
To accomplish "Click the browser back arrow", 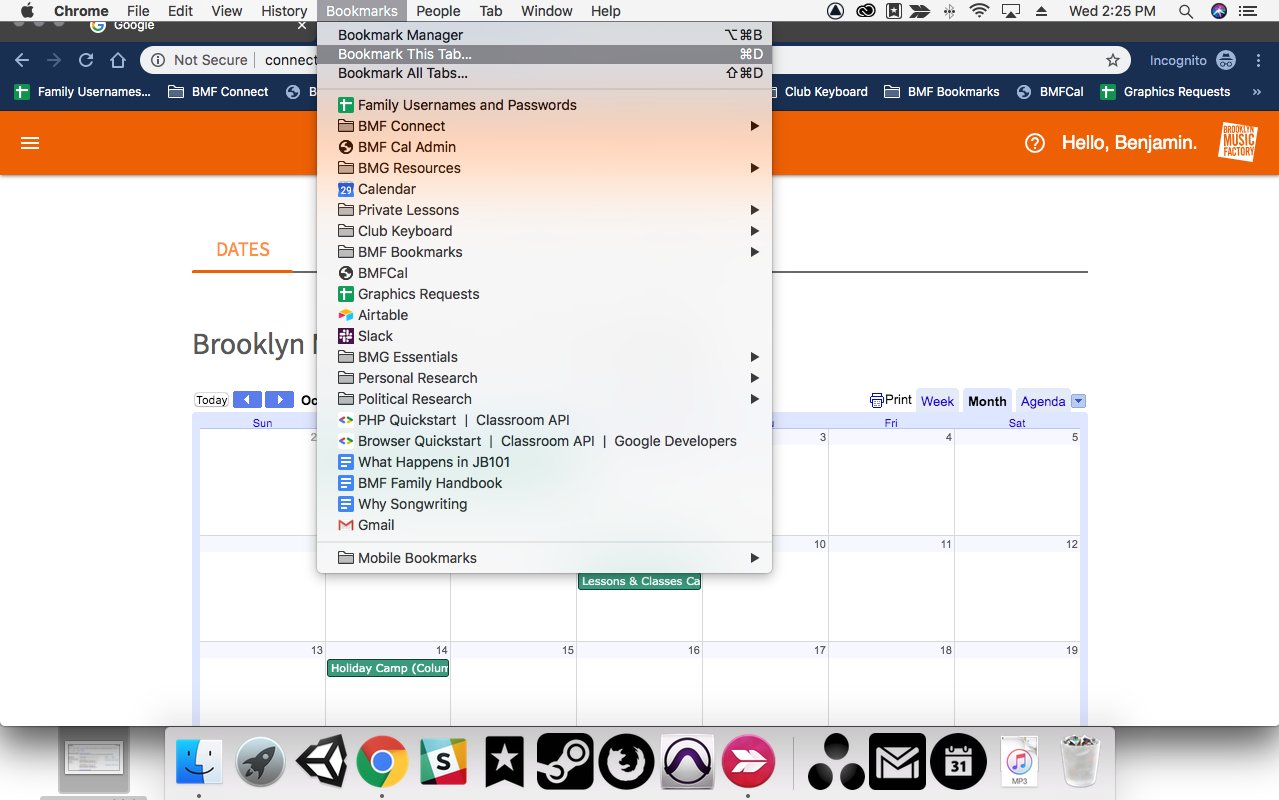I will point(22,60).
